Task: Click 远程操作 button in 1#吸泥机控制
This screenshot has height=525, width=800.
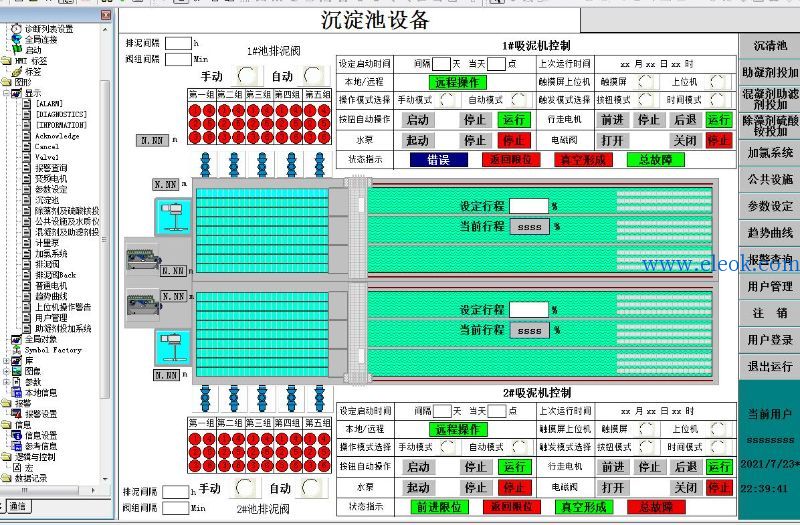Action: [x=457, y=82]
